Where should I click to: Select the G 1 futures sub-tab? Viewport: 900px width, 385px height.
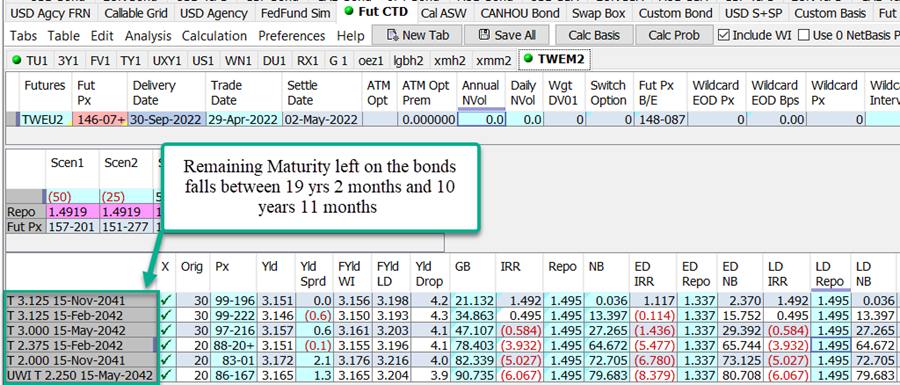tap(338, 60)
